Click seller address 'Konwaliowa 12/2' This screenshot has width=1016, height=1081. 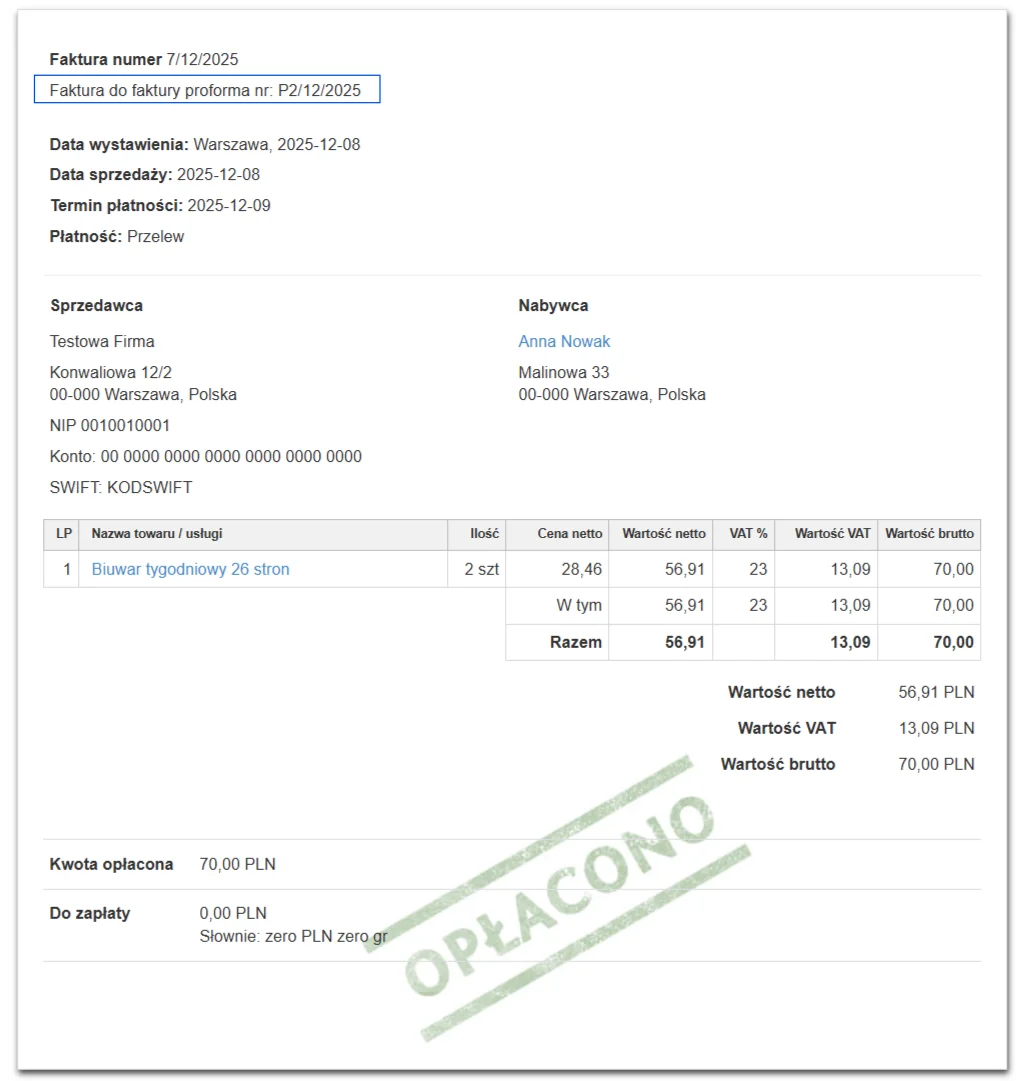pos(110,372)
